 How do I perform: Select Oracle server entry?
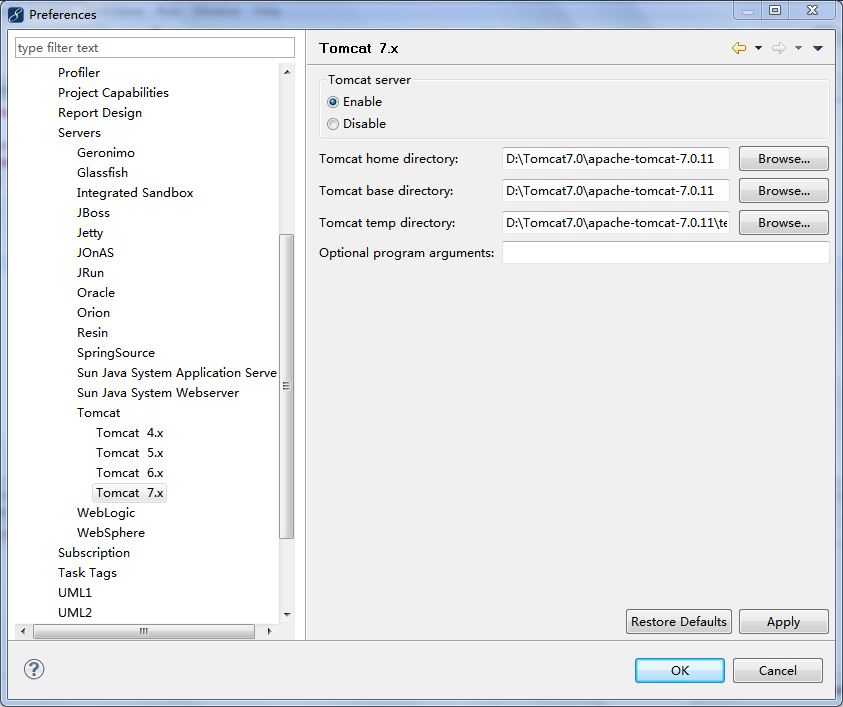[96, 292]
